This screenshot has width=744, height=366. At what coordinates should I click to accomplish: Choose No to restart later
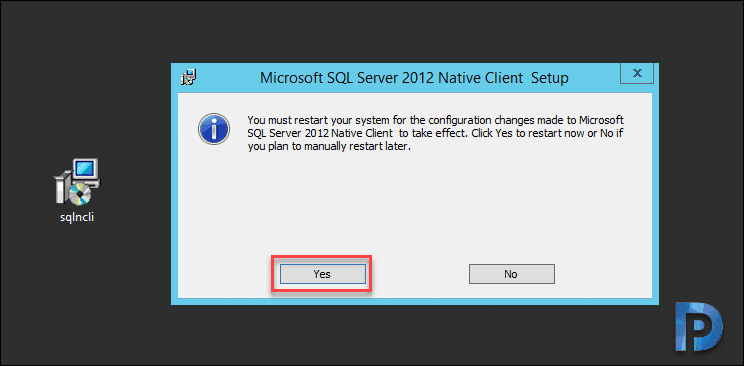click(512, 274)
